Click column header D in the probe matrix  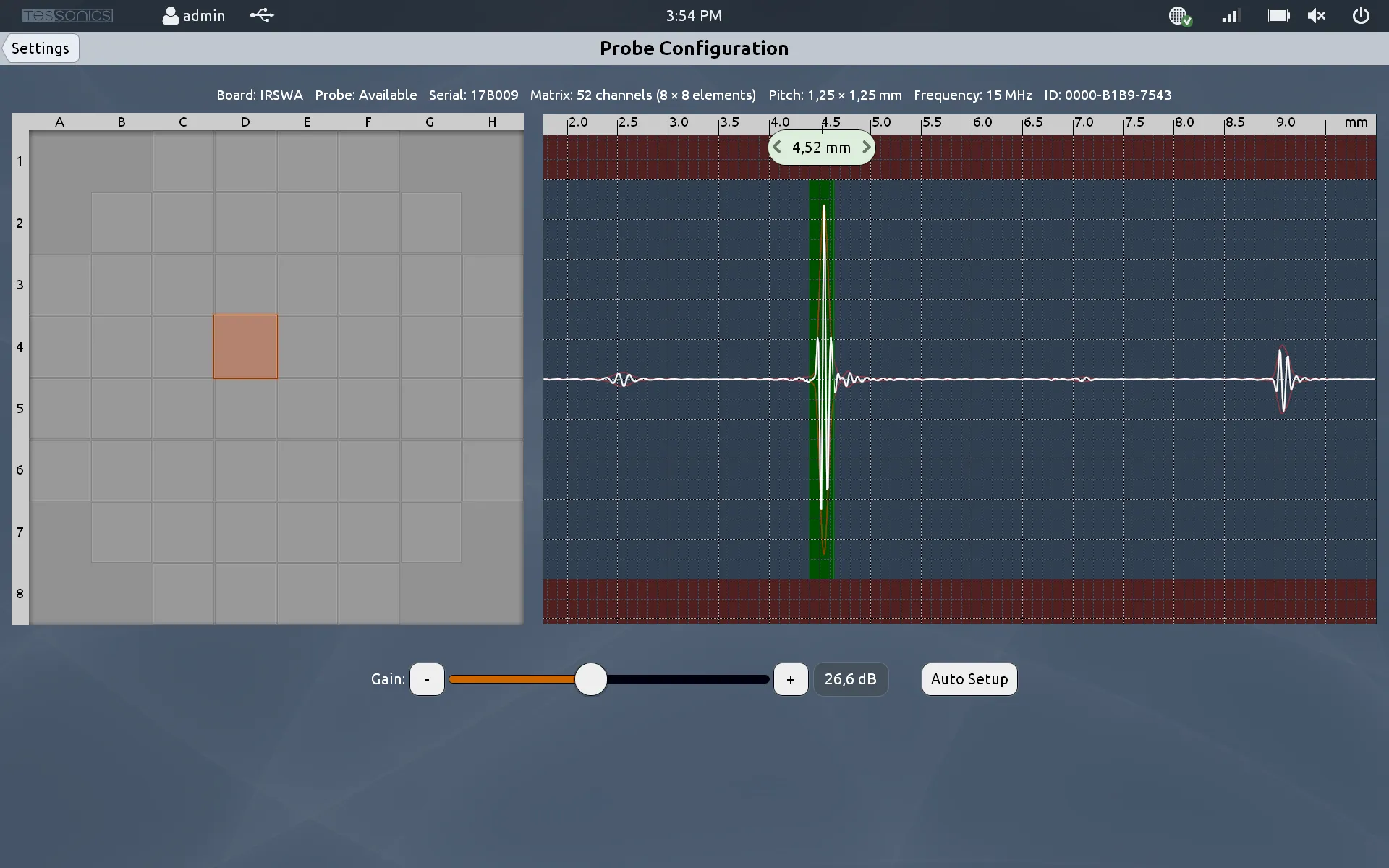point(245,122)
